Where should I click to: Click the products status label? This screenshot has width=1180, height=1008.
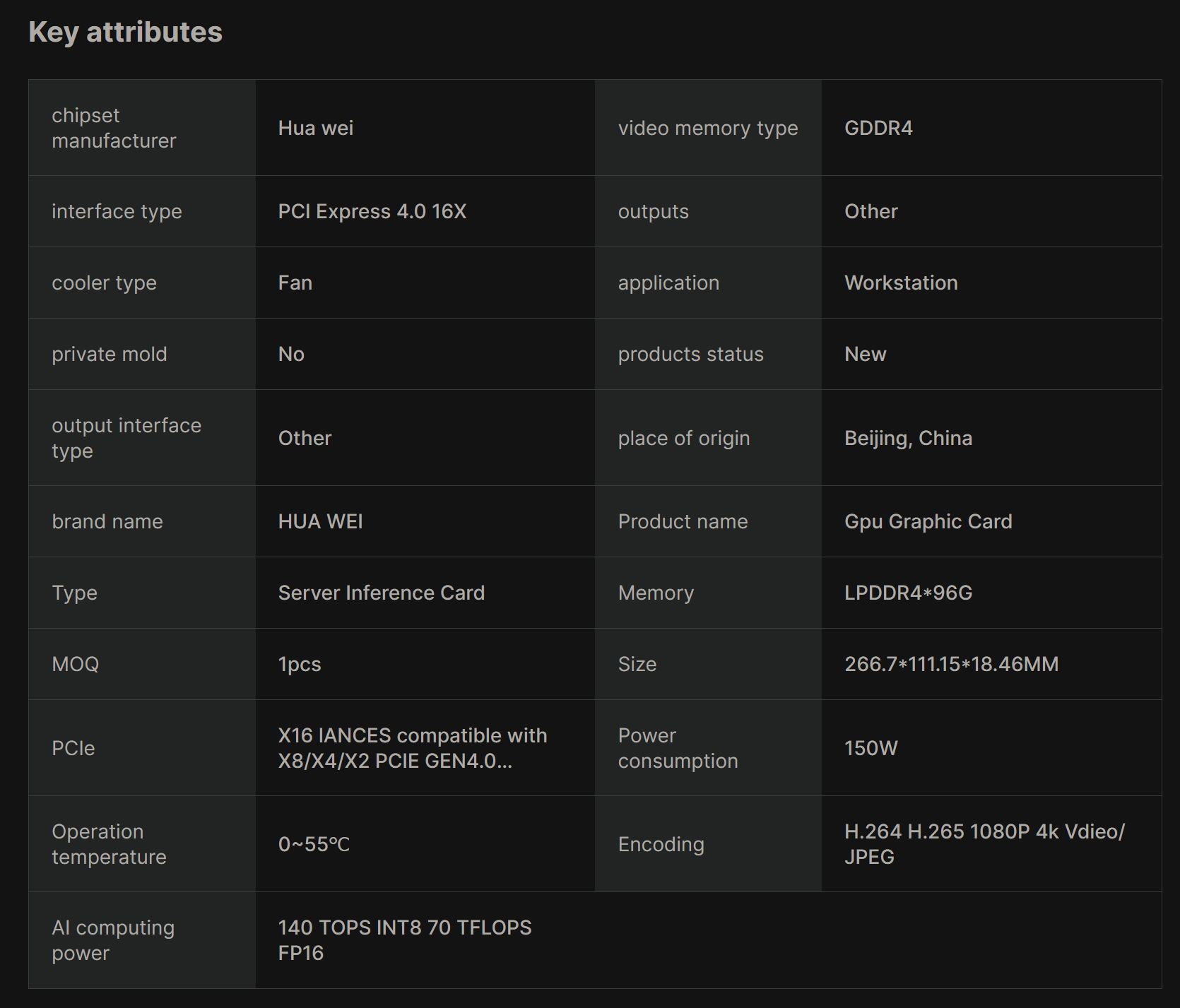click(x=690, y=354)
